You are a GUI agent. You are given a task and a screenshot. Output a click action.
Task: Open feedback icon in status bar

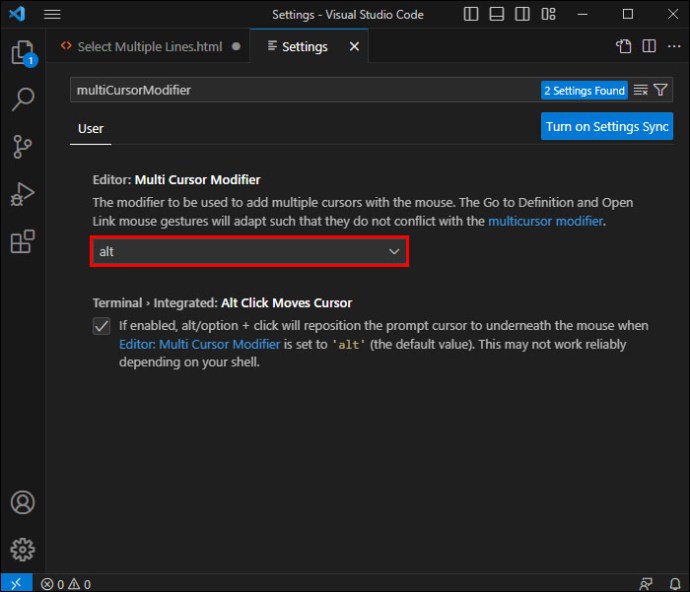coord(646,584)
